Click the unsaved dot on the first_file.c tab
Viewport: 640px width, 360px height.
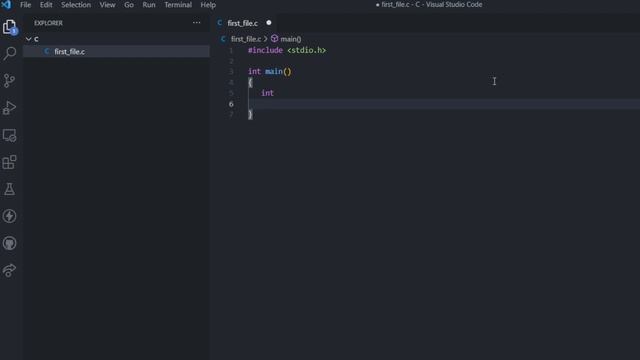click(269, 23)
